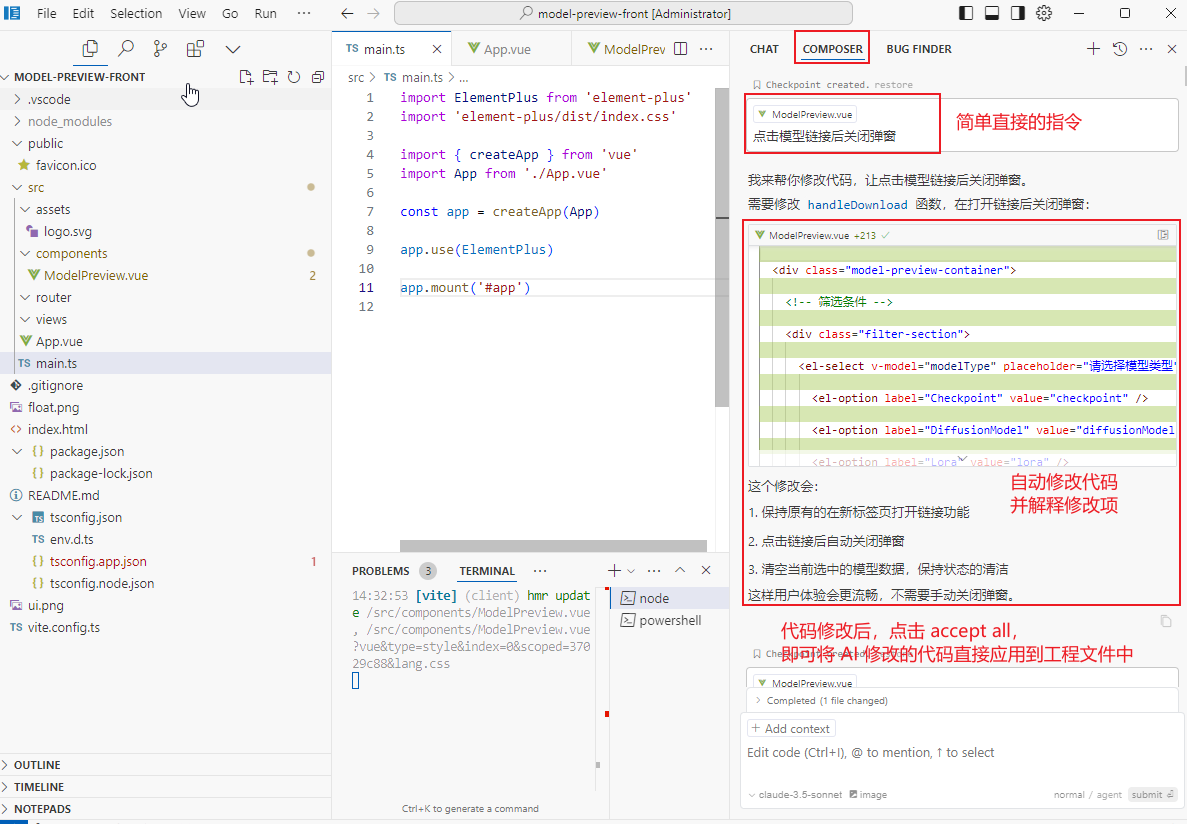Split the editor with split icon

pyautogui.click(x=681, y=48)
